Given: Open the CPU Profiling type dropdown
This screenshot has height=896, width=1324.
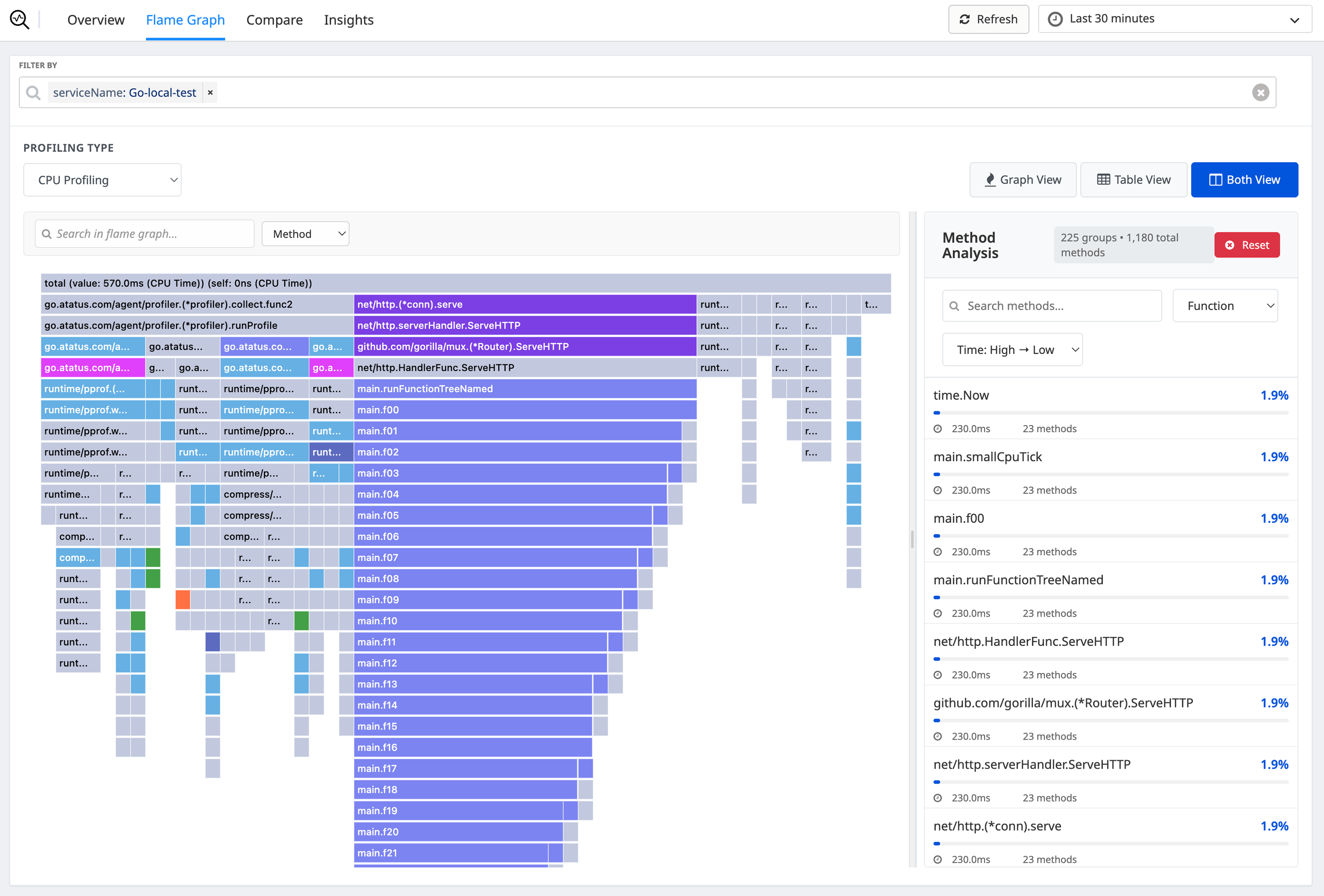Looking at the screenshot, I should pyautogui.click(x=102, y=180).
